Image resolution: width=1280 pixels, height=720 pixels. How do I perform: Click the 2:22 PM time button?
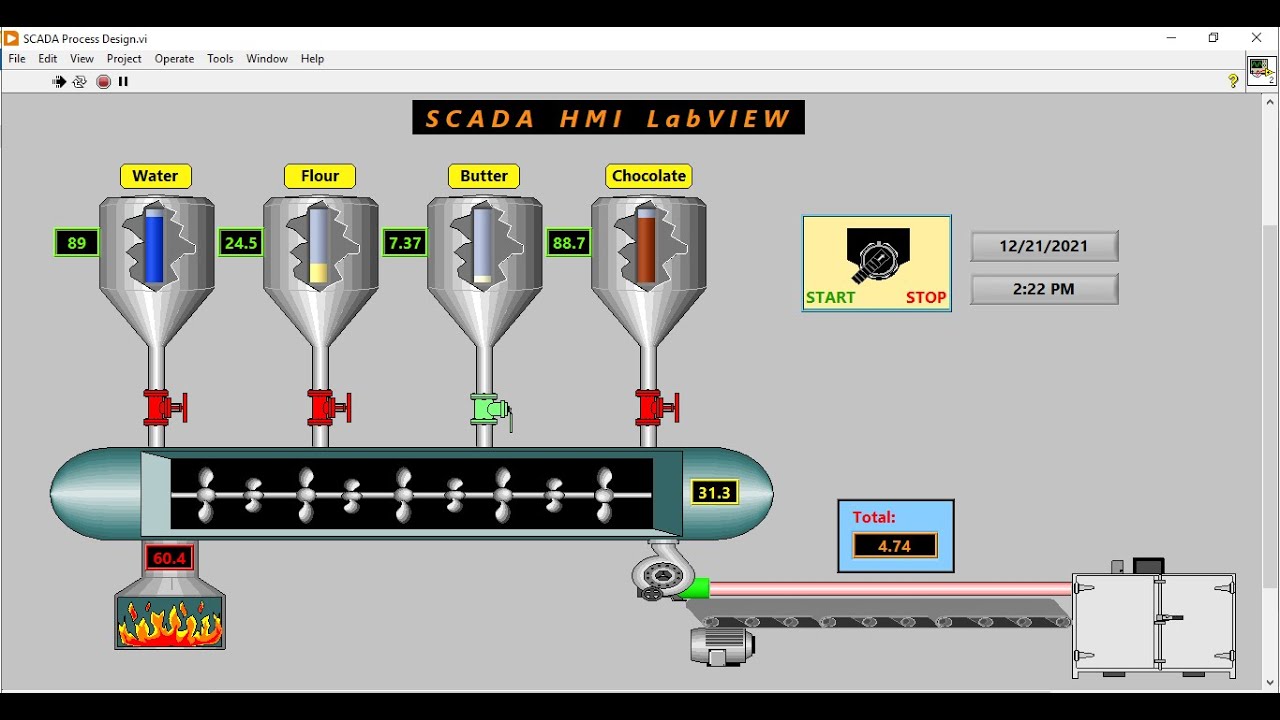click(x=1044, y=289)
